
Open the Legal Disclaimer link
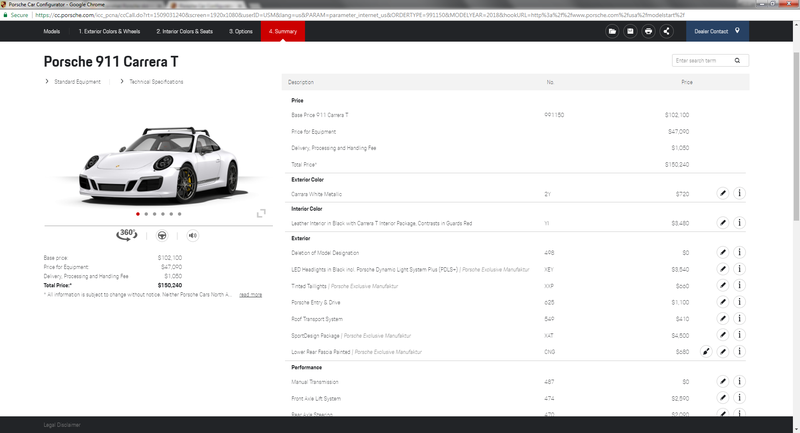(62, 425)
